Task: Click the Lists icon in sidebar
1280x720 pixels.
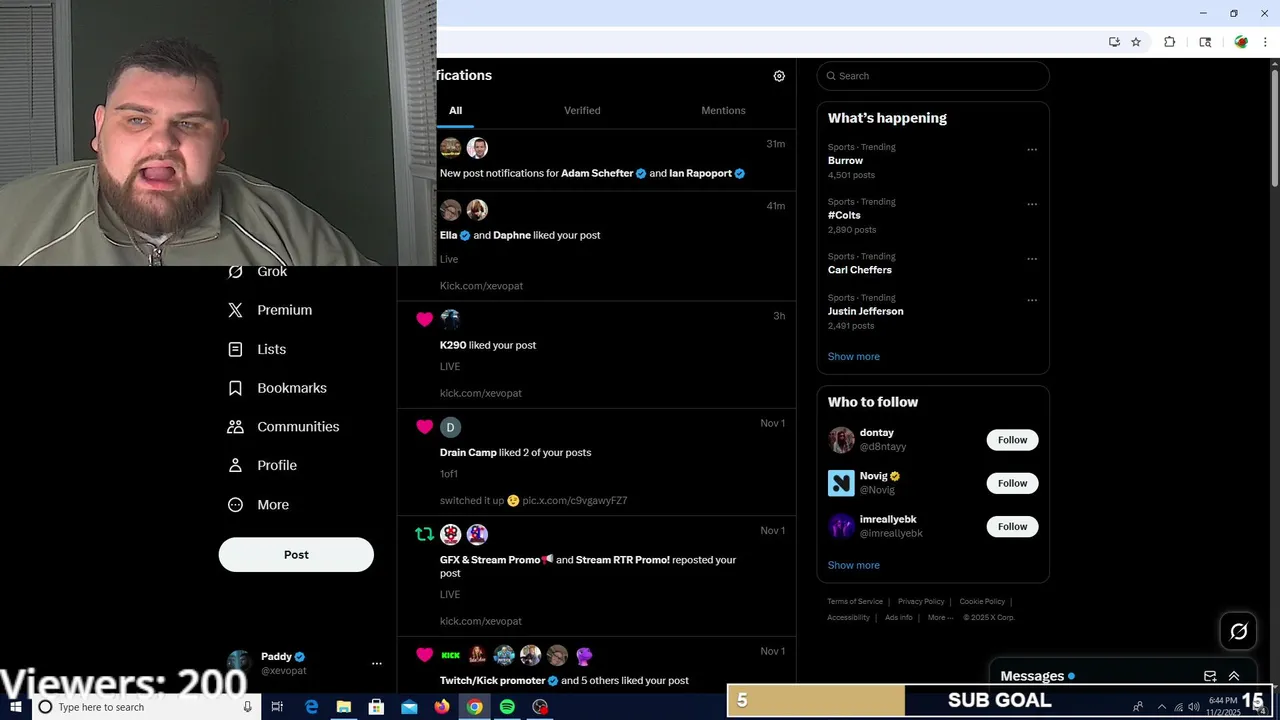Action: 235,349
